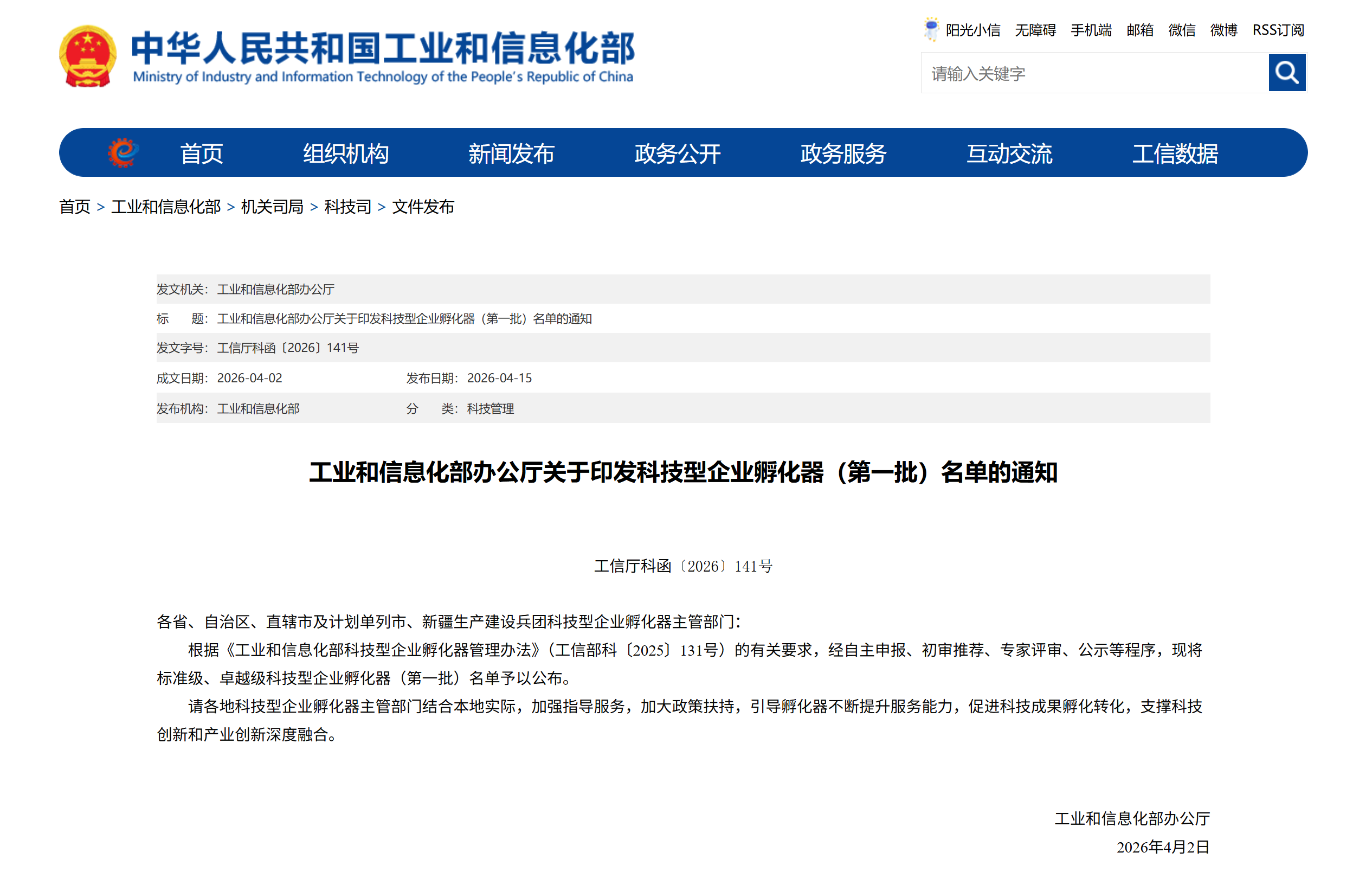
Task: Go to 政务公开 in navigation bar
Action: pyautogui.click(x=678, y=154)
